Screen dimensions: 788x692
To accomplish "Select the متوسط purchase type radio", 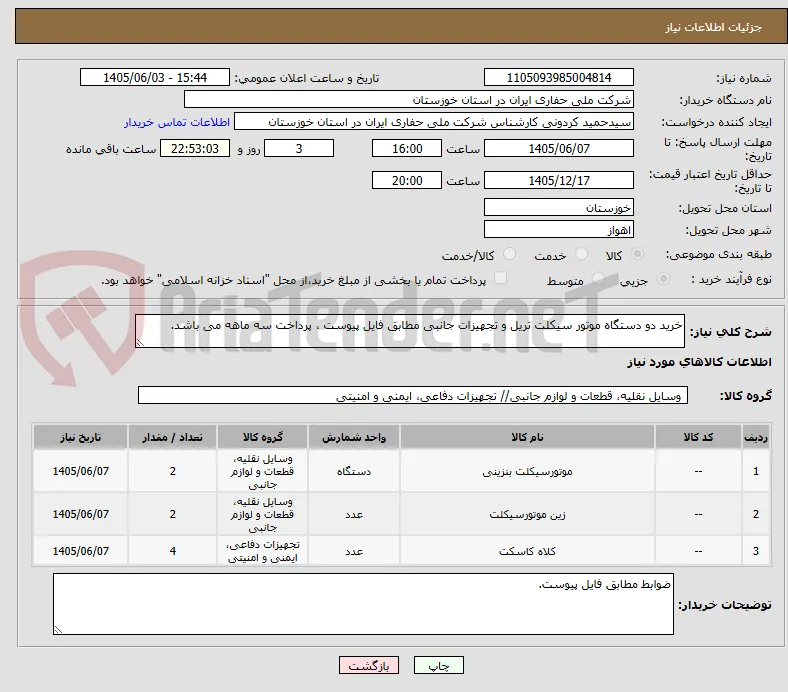I will click(598, 278).
